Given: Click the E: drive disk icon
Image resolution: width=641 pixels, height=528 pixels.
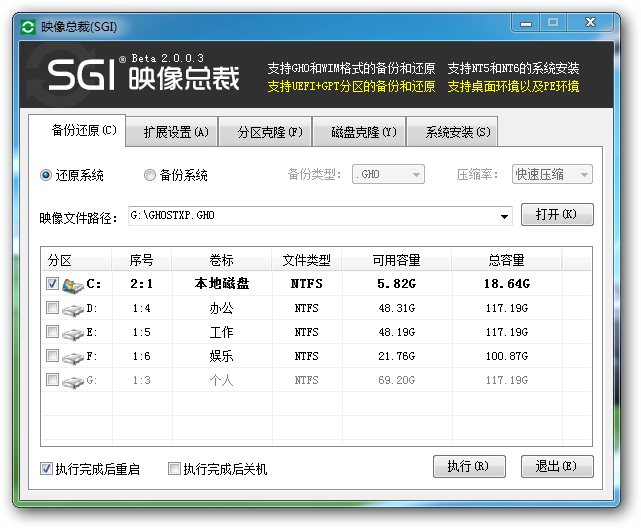Looking at the screenshot, I should pyautogui.click(x=73, y=334).
